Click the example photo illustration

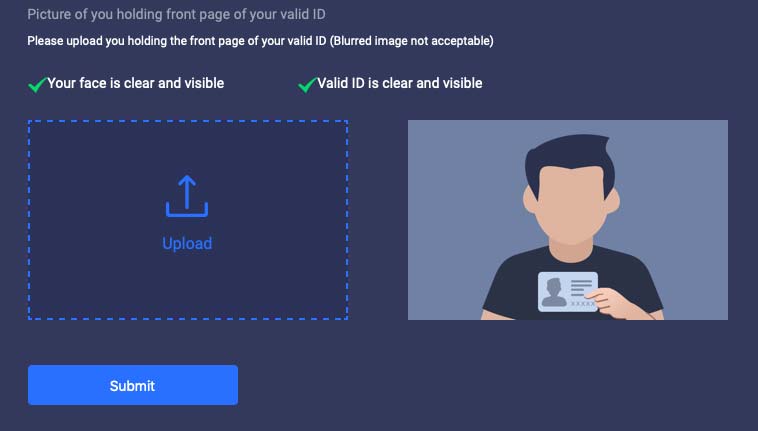click(568, 220)
